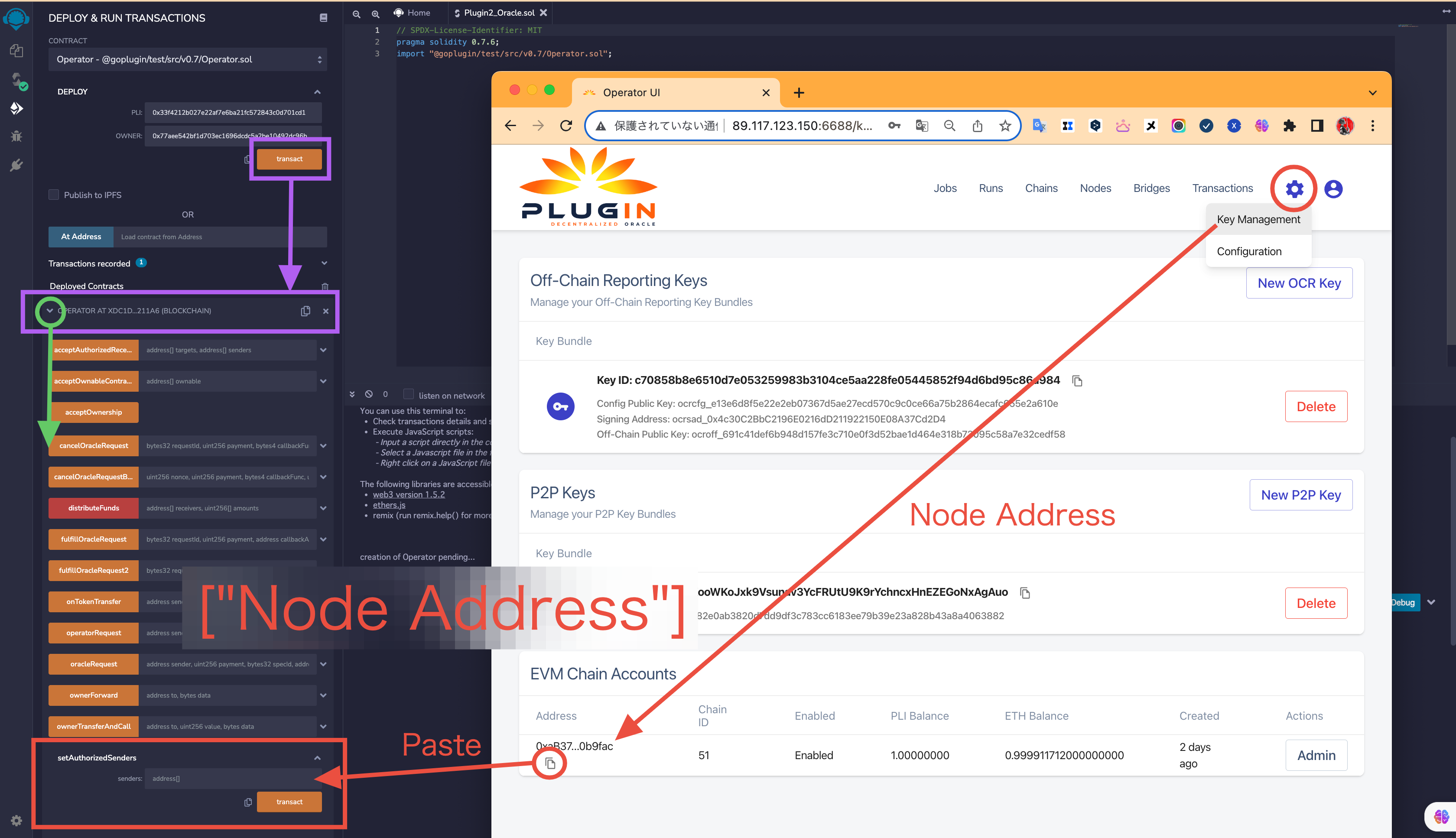The image size is (1456, 838).
Task: Click the user profile icon in Operator UI
Action: point(1333,189)
